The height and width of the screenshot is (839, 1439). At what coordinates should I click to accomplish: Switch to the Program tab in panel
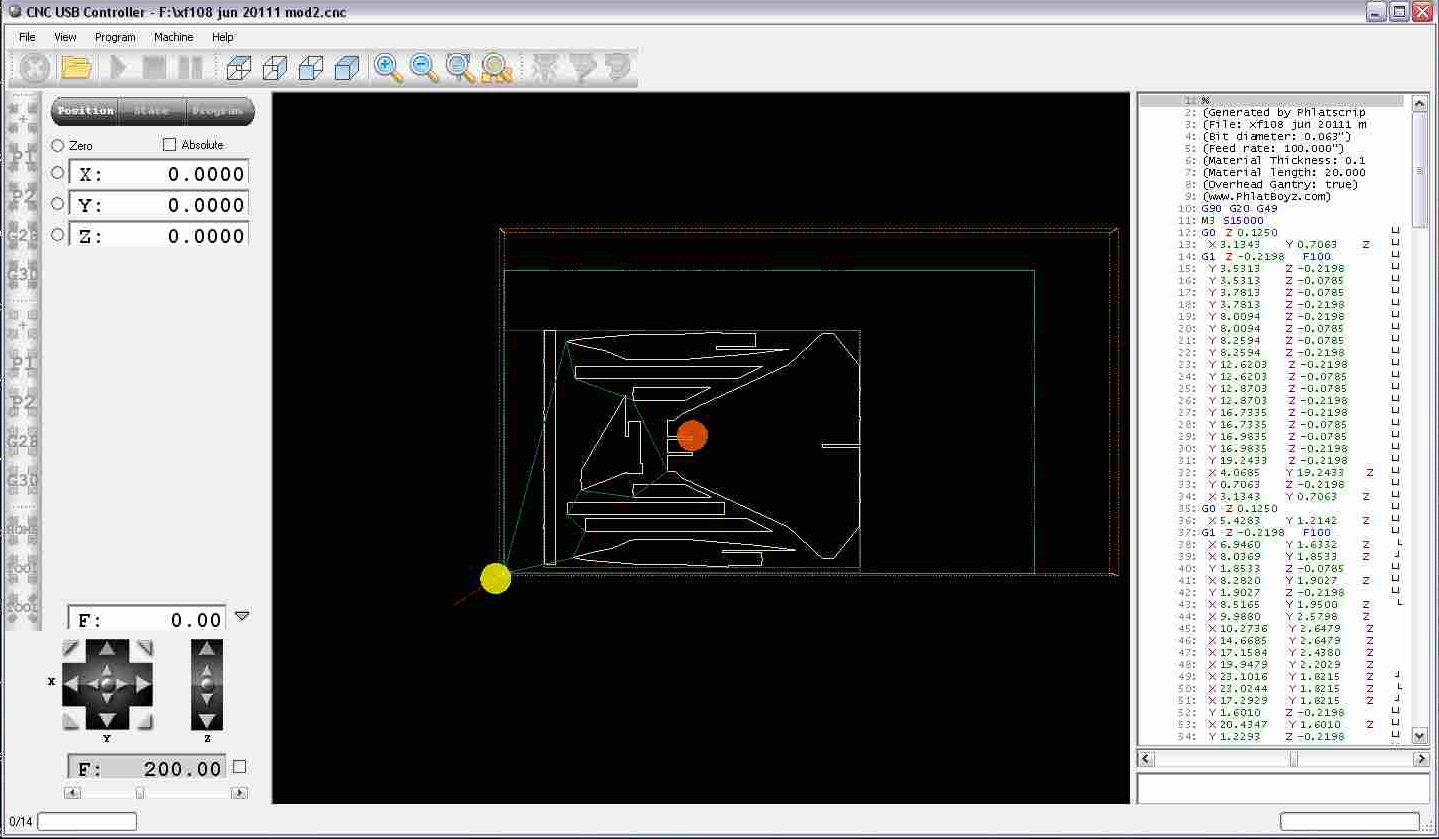point(217,111)
